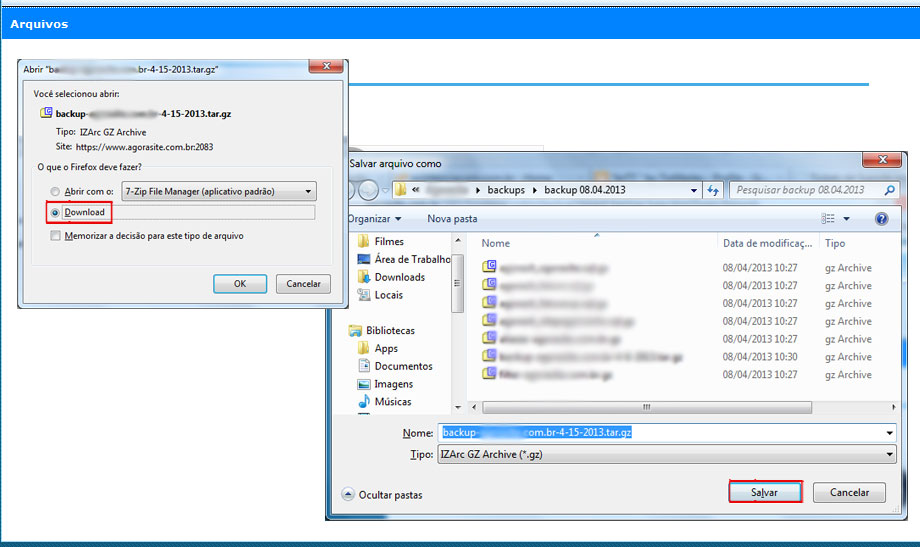Click the Imagens icon
The height and width of the screenshot is (547, 920).
pos(364,384)
